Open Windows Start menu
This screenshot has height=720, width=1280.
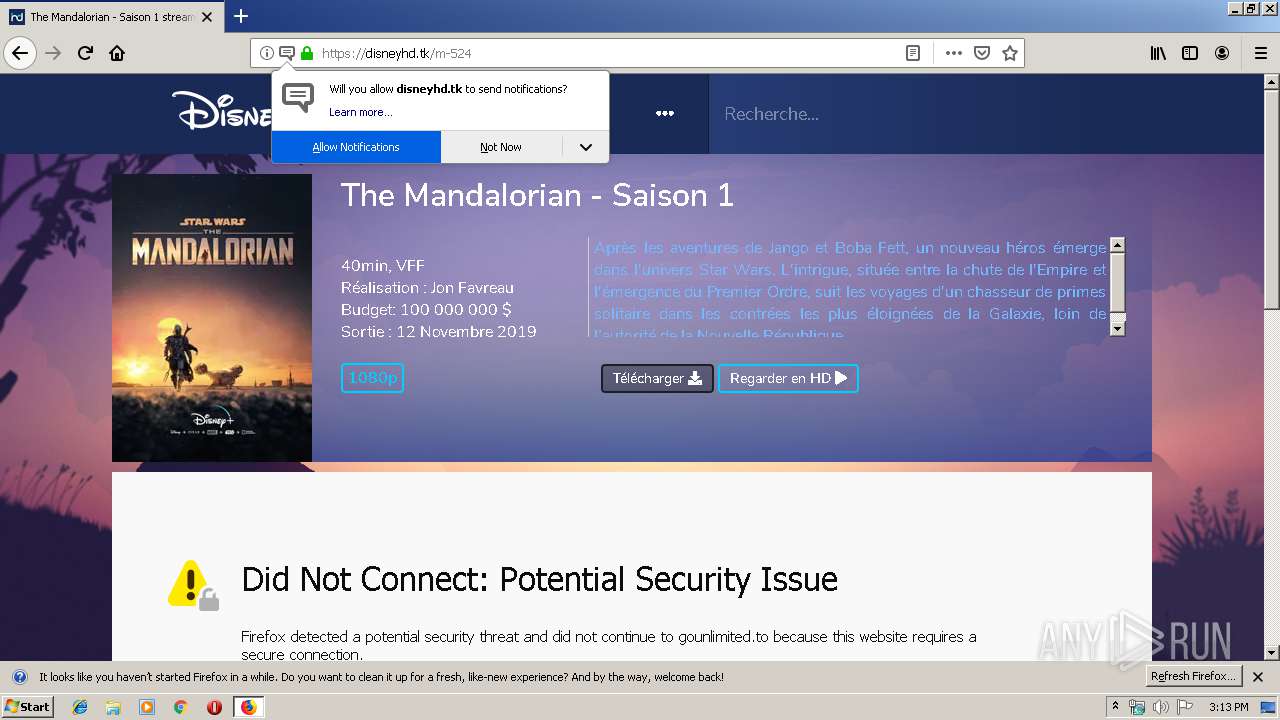(27, 706)
